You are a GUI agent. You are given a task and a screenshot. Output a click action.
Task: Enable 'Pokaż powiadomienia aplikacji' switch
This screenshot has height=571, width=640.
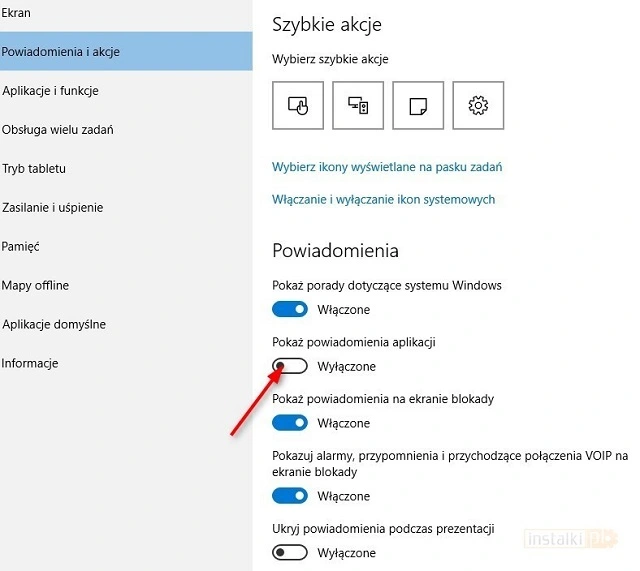coord(290,367)
